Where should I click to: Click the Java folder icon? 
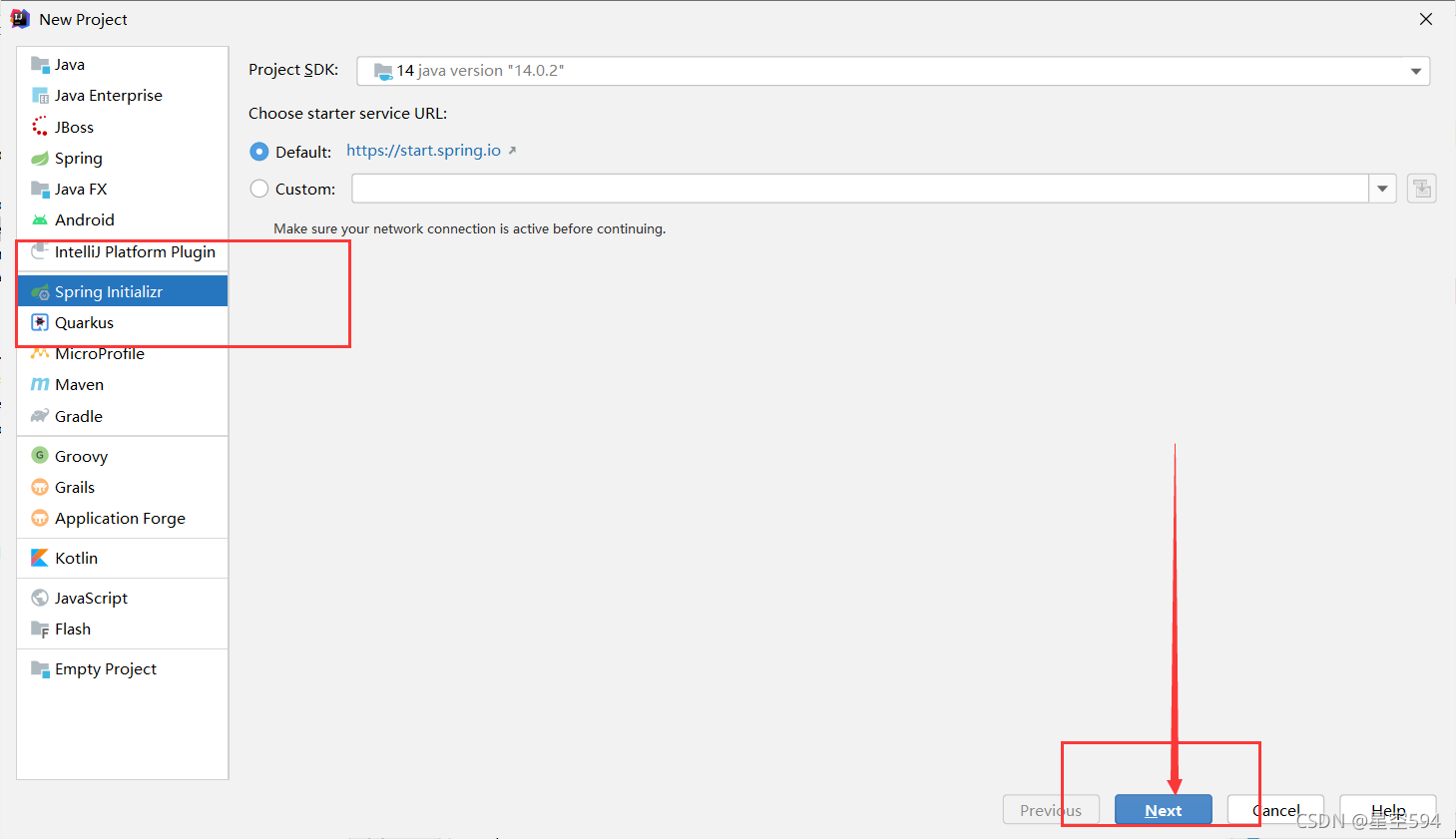pos(40,65)
